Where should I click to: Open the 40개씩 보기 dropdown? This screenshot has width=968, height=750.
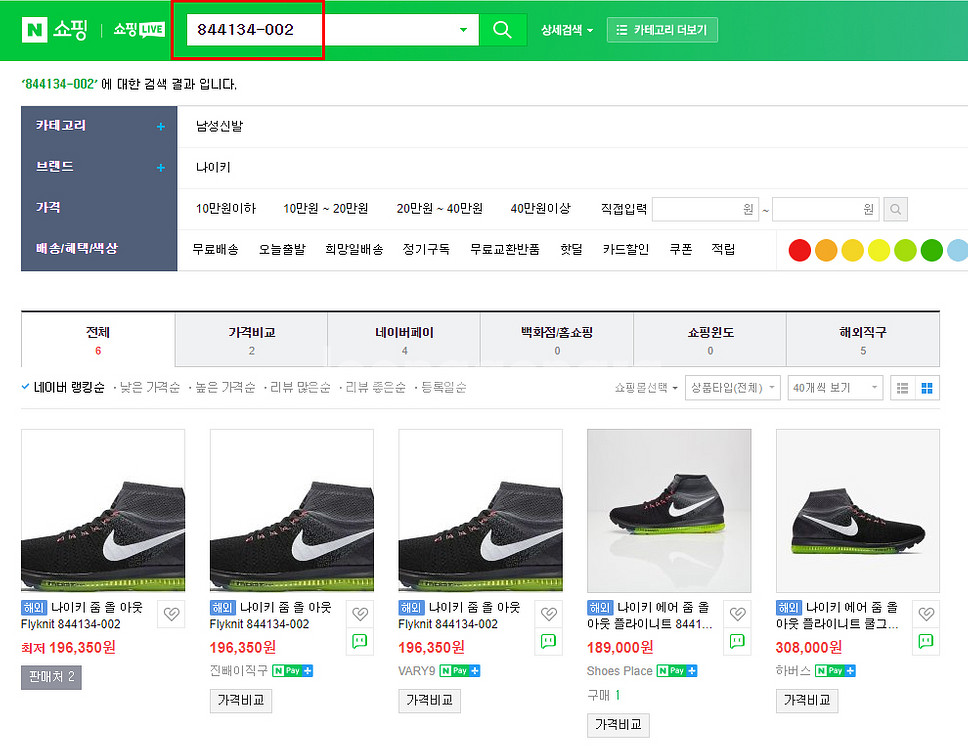click(x=835, y=388)
